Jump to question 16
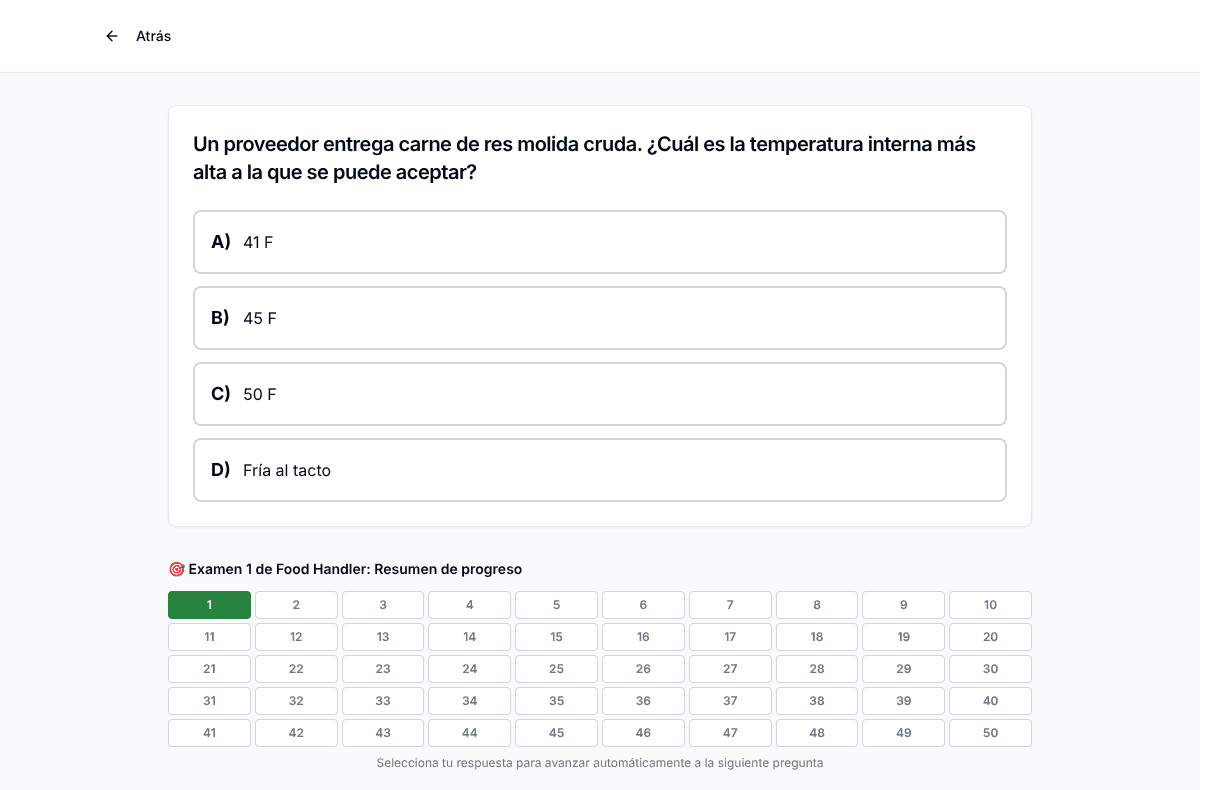 tap(643, 637)
